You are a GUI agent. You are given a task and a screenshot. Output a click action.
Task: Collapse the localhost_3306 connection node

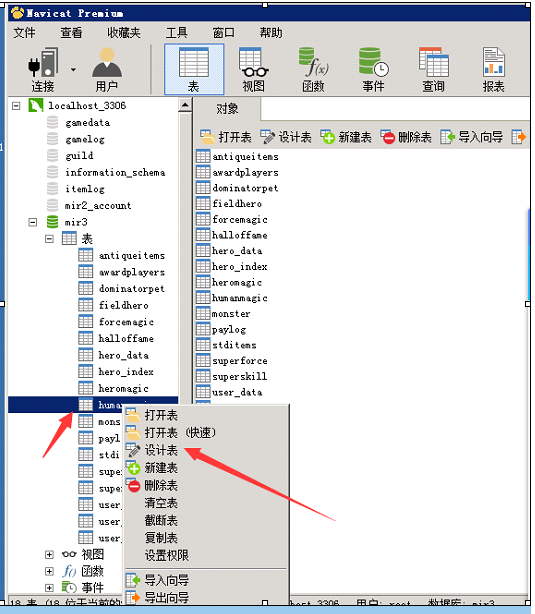coord(16,106)
